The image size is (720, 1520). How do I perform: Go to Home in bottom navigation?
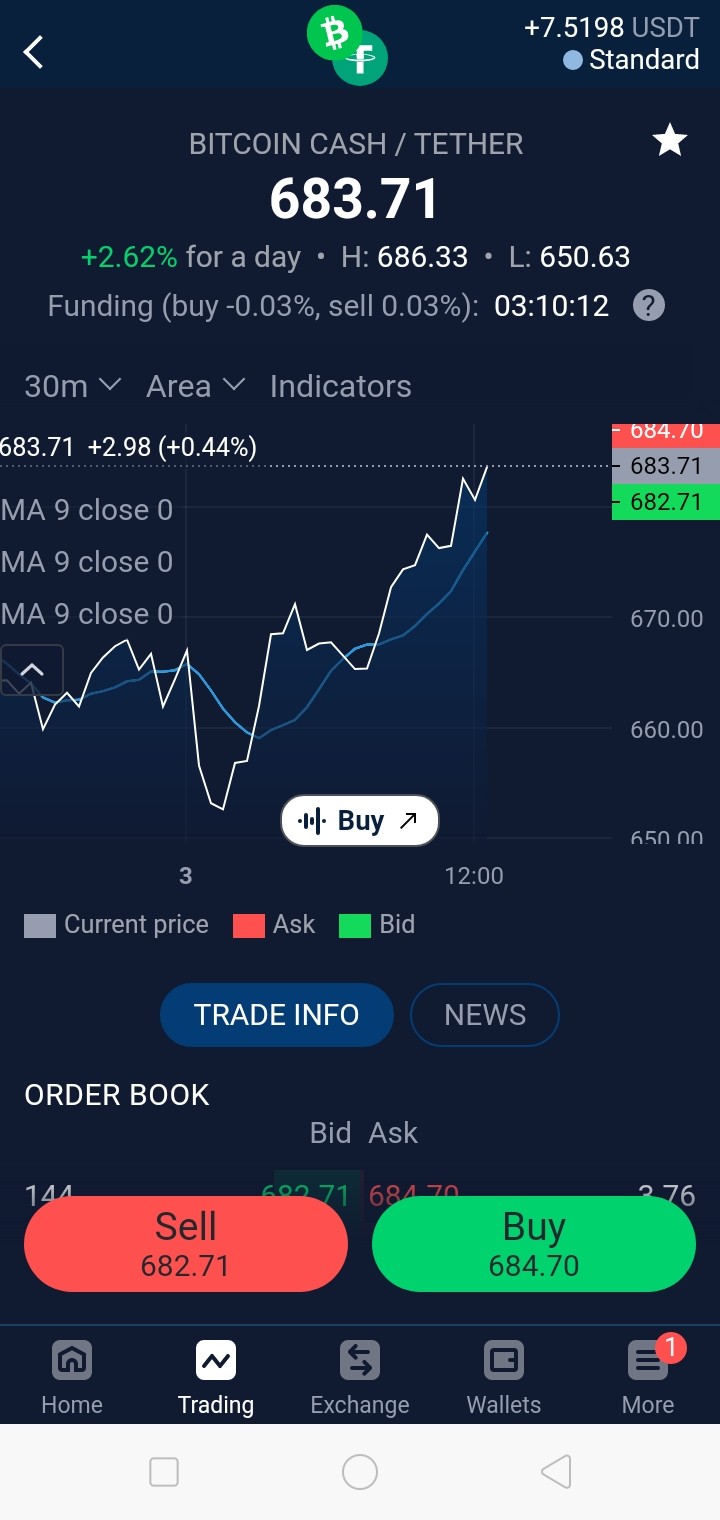click(x=72, y=1377)
